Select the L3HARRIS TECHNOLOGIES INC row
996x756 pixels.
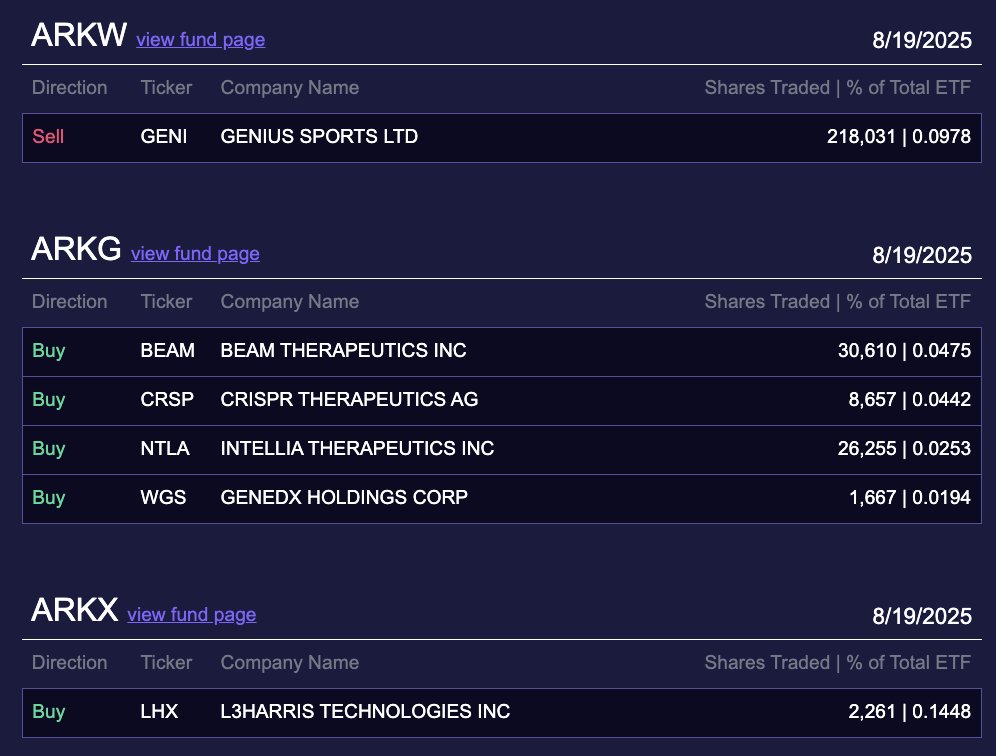[x=502, y=713]
